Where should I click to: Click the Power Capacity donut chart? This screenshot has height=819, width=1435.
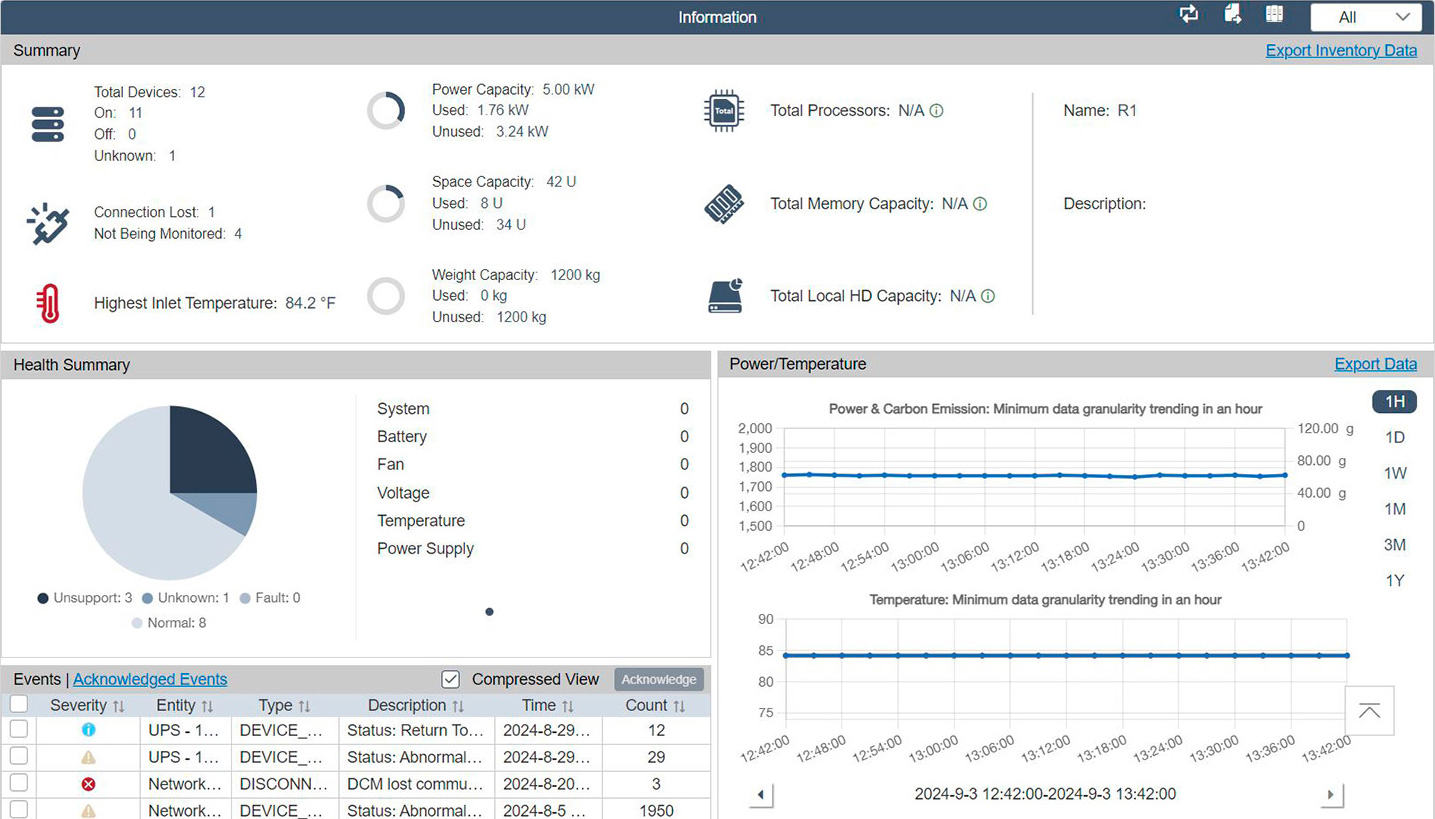point(386,110)
